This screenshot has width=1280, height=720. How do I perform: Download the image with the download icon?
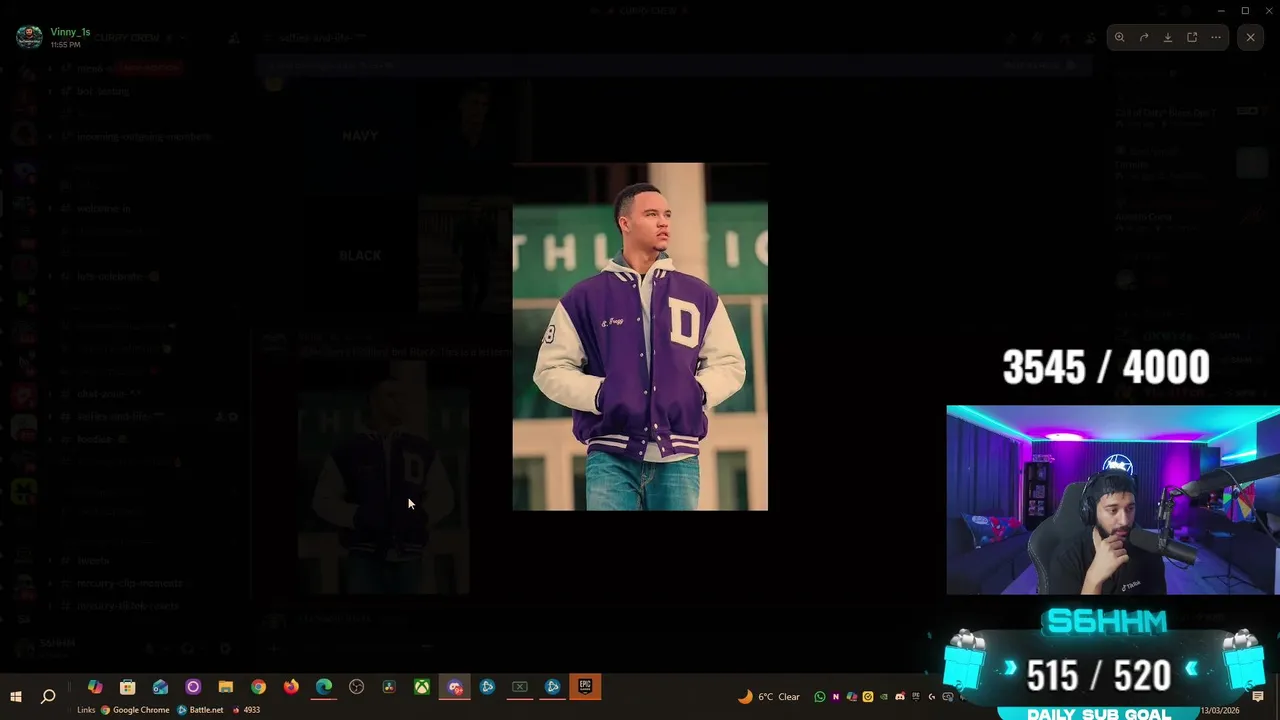(1168, 37)
